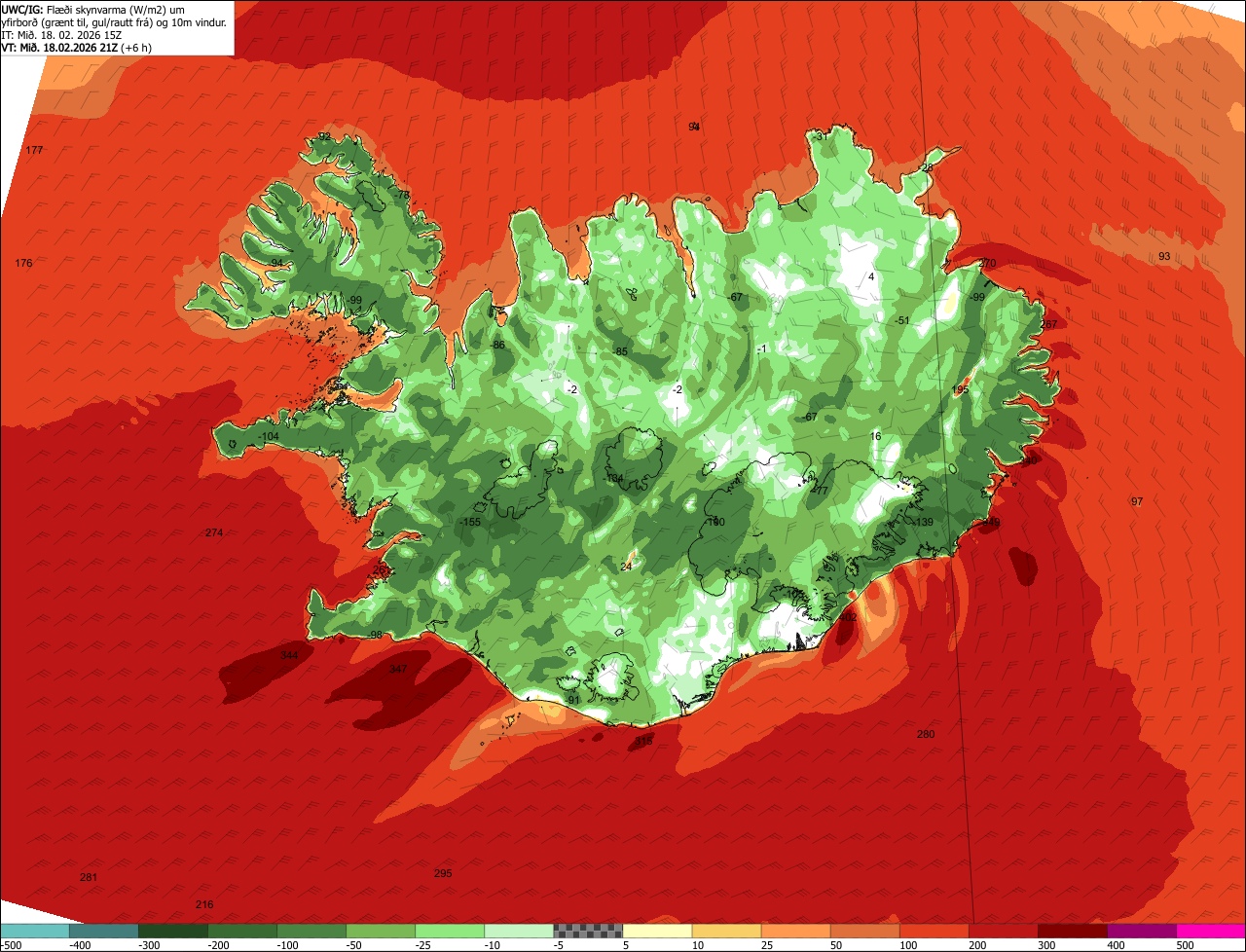
Task: Click the '-51' value in northeast Iceland
Action: coord(900,320)
